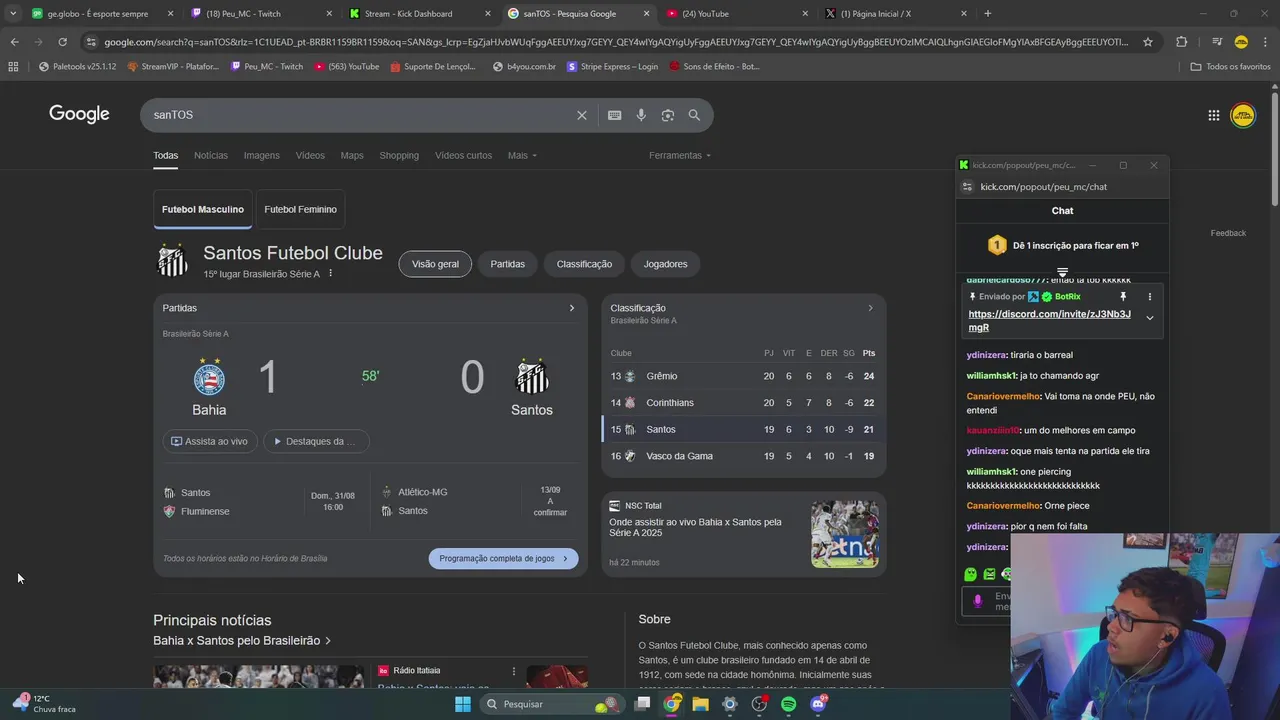1280x720 pixels.
Task: Open the bookmarks bar apps grid
Action: (13, 66)
